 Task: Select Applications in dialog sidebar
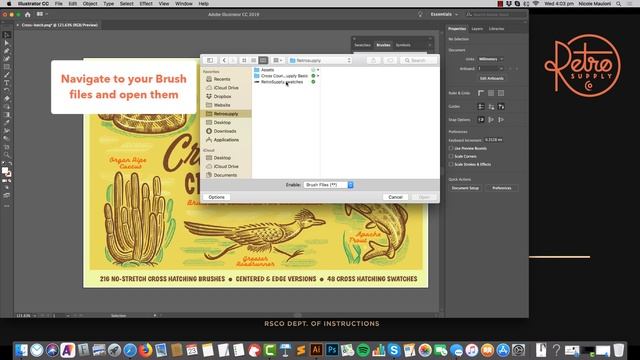226,140
